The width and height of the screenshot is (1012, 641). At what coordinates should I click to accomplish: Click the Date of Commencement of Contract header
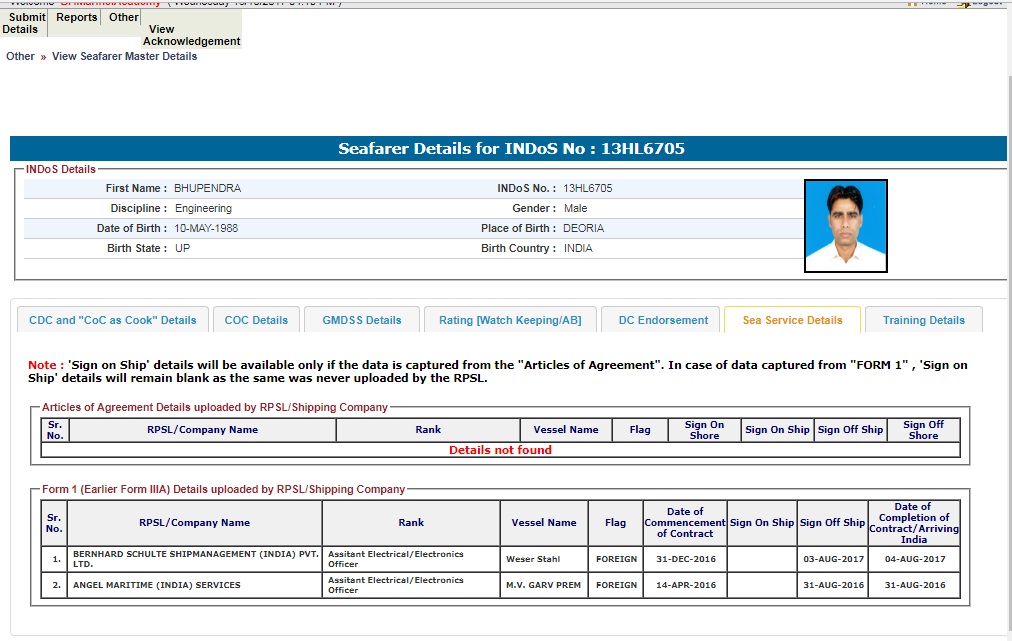[684, 522]
